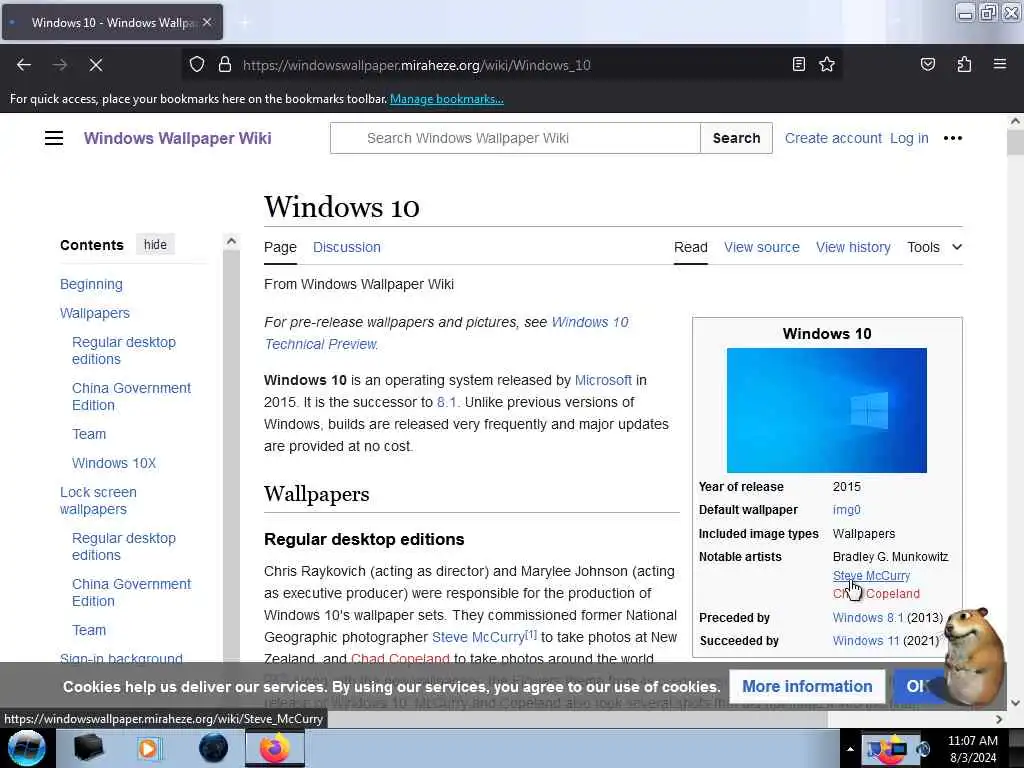Open the personal tools ellipsis menu

(953, 138)
